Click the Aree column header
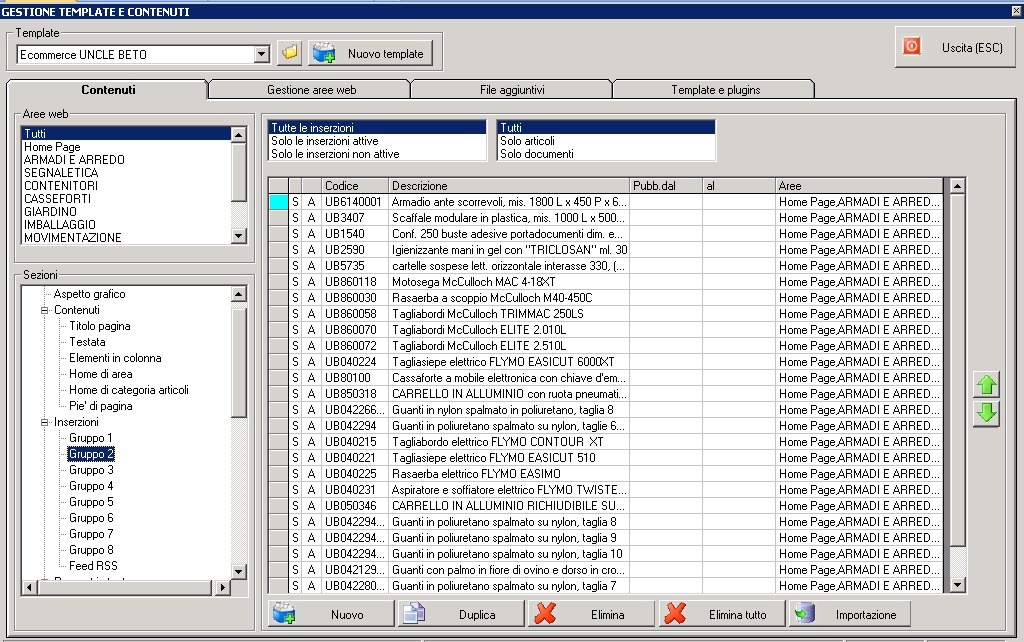This screenshot has width=1024, height=642. [x=859, y=186]
